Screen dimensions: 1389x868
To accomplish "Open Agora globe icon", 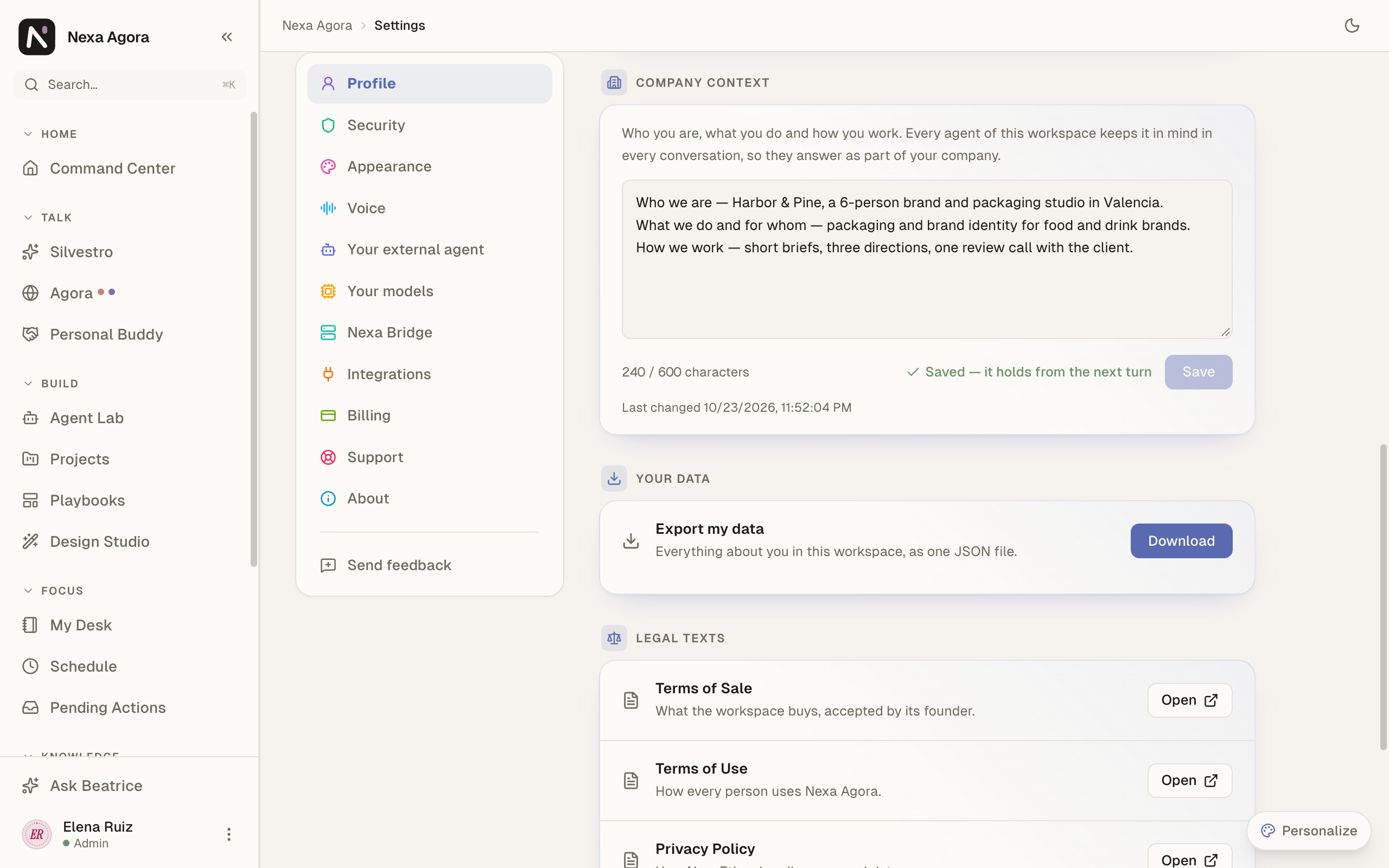I will [30, 293].
